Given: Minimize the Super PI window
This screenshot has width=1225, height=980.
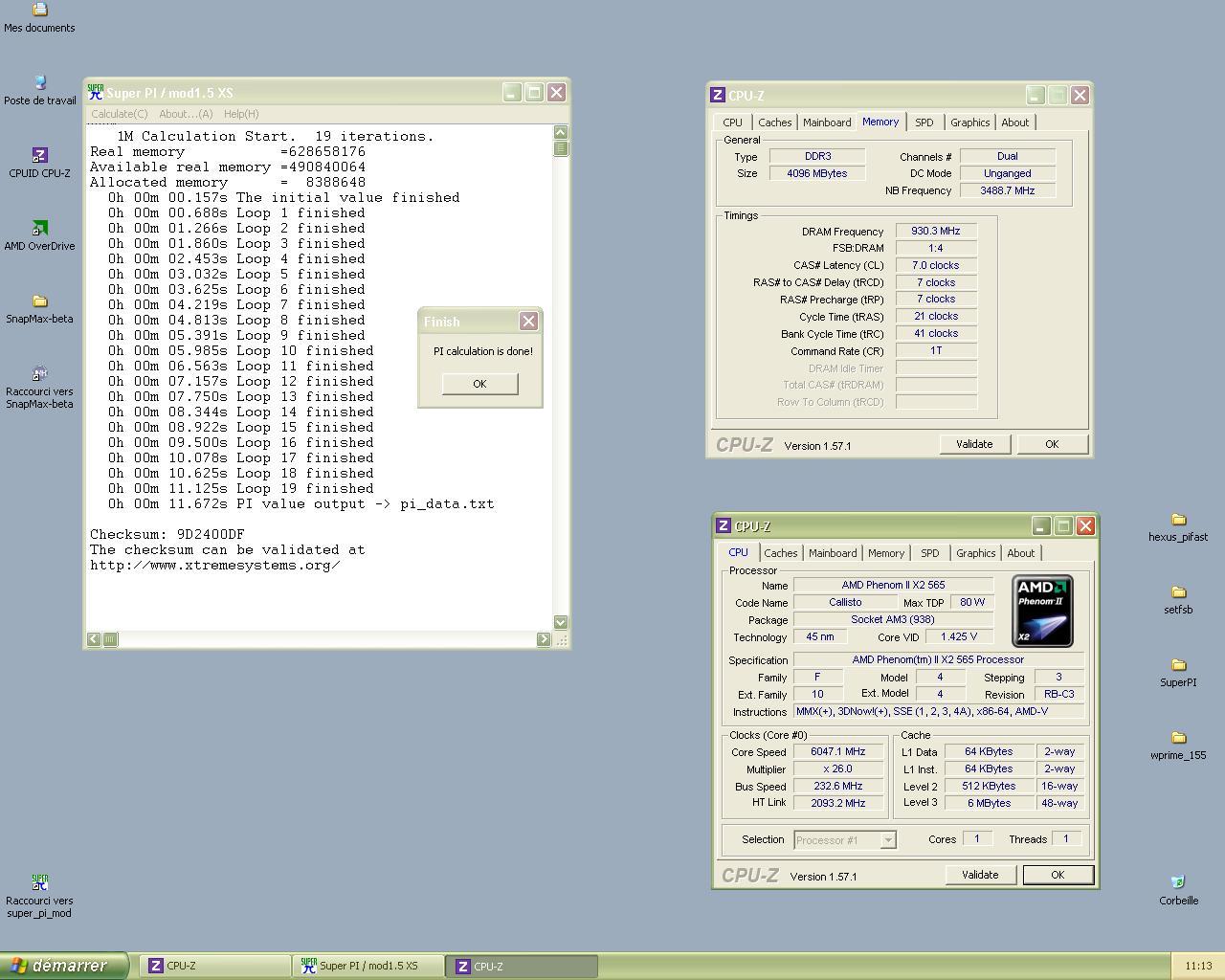Looking at the screenshot, I should [x=512, y=93].
